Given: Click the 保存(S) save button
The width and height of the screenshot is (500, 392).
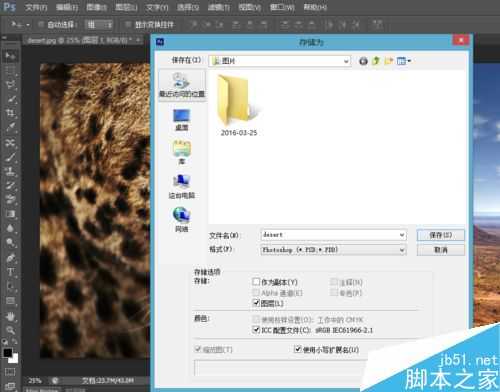Looking at the screenshot, I should coord(441,235).
